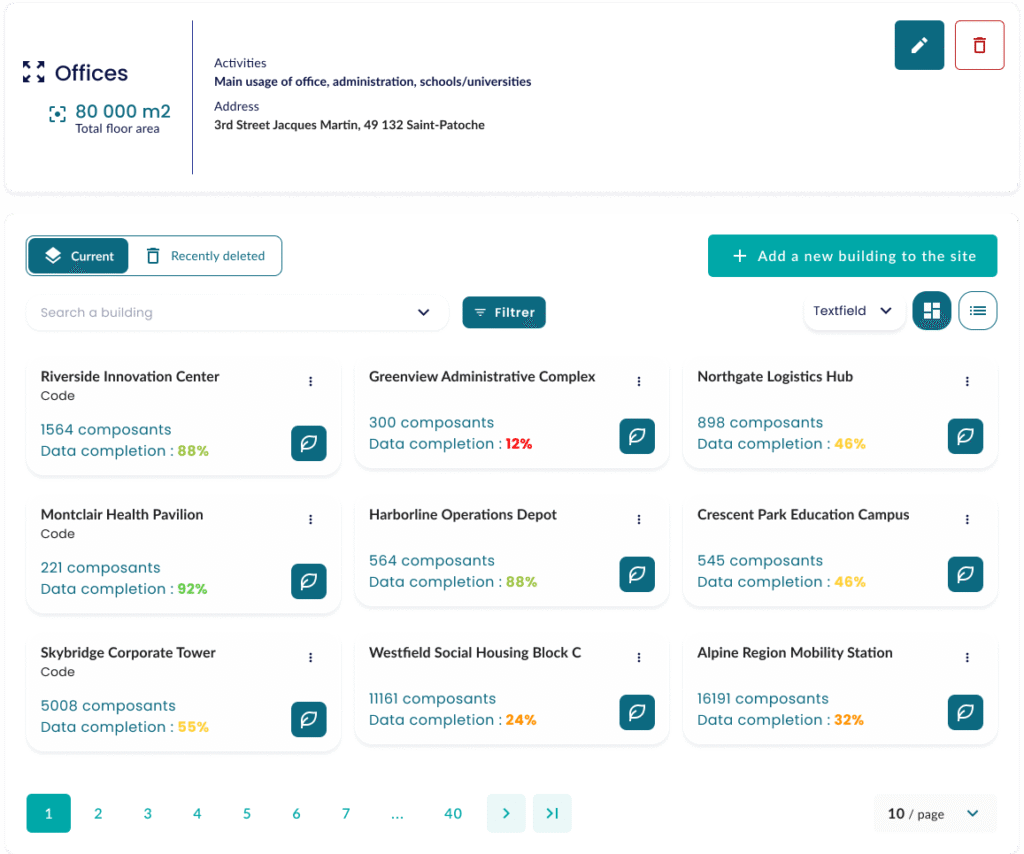Switch to list view layout
Viewport: 1024px width, 854px height.
[977, 311]
